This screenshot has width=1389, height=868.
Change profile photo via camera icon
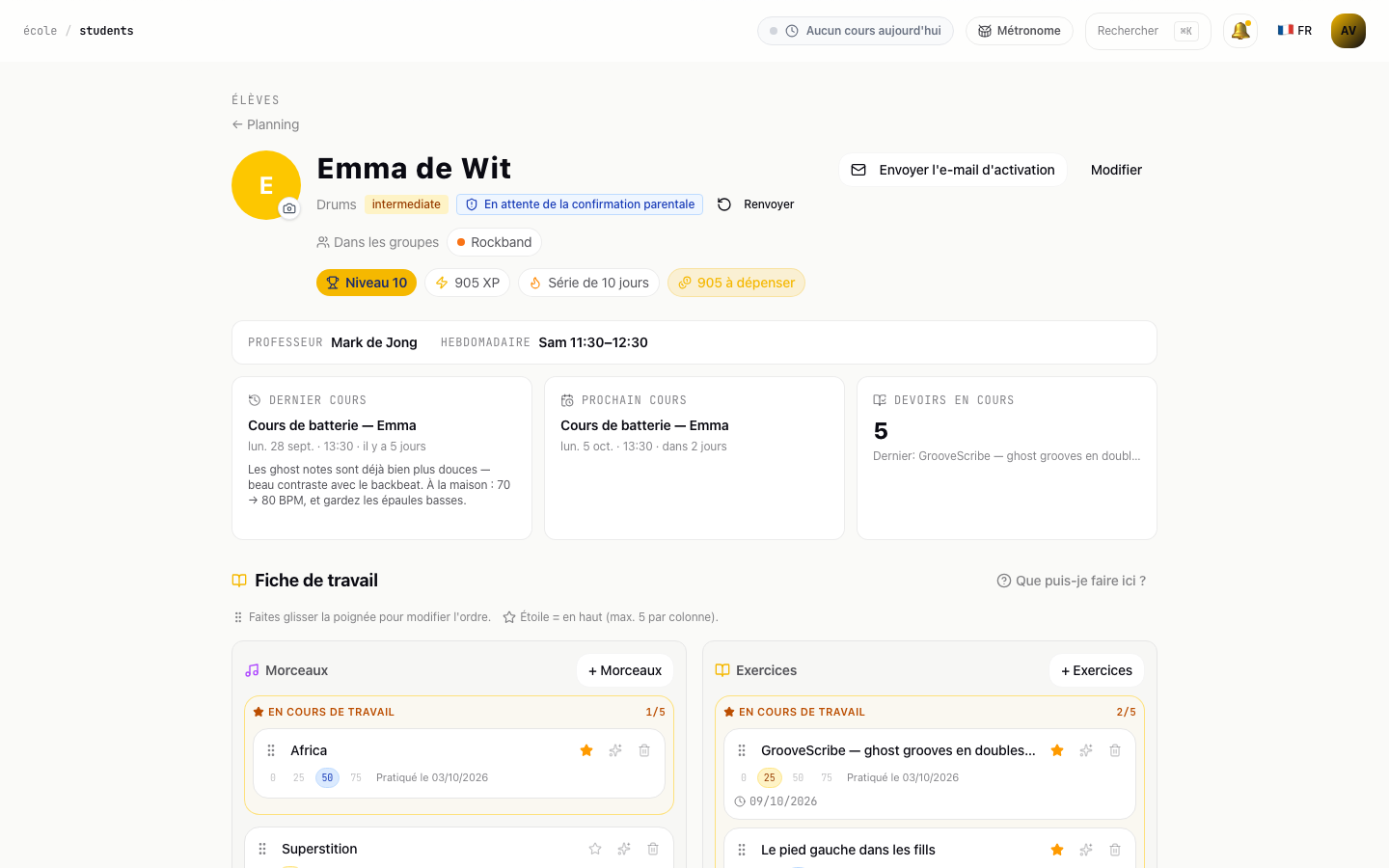(x=289, y=208)
